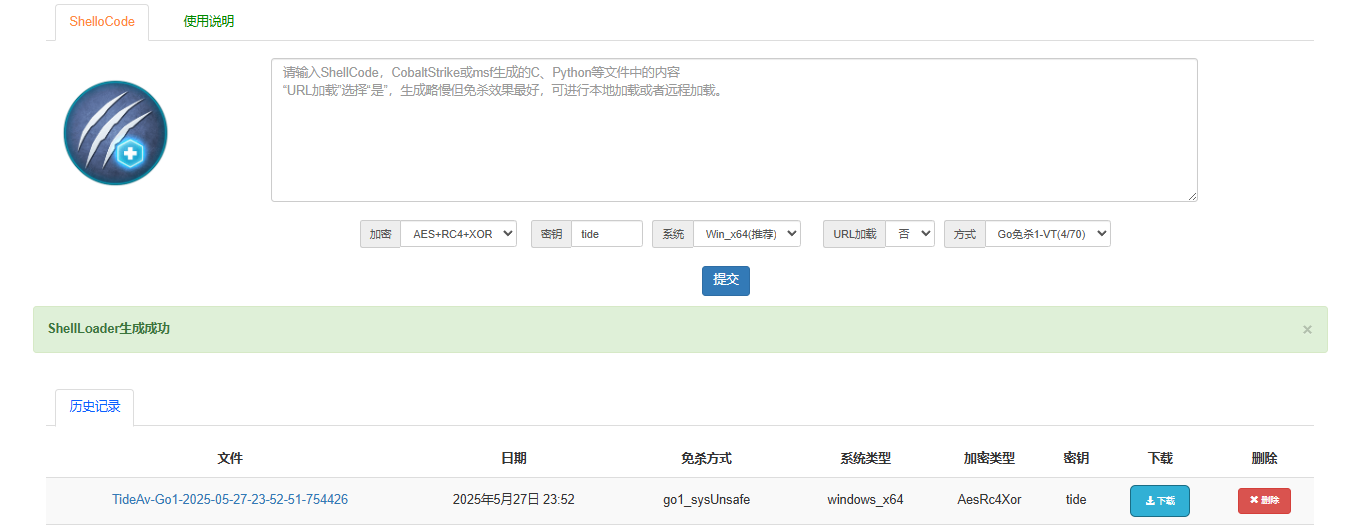Viewport: 1357px width, 528px height.
Task: Click the 密钥 key input field
Action: [606, 234]
